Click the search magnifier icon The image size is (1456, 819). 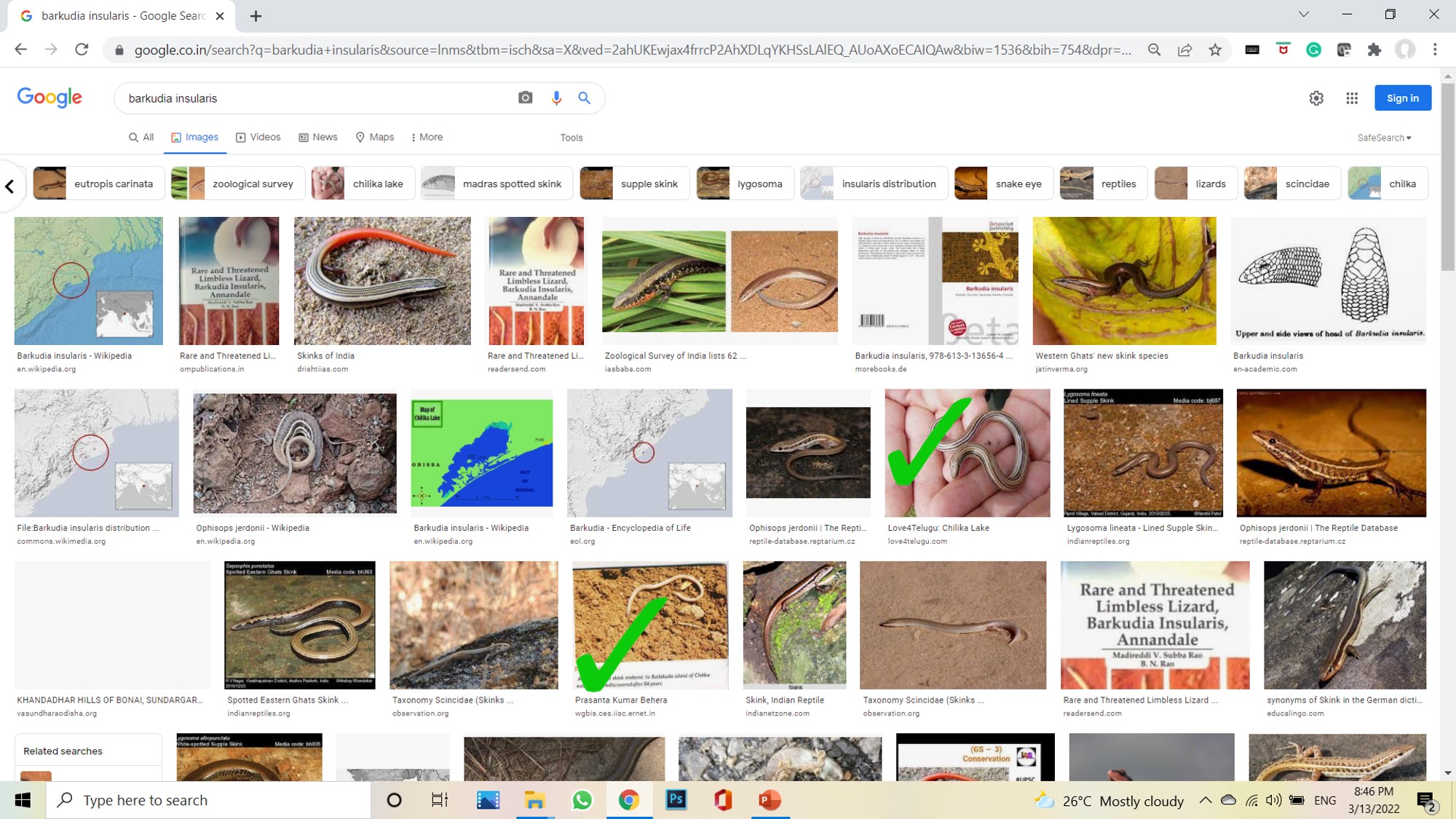click(584, 98)
